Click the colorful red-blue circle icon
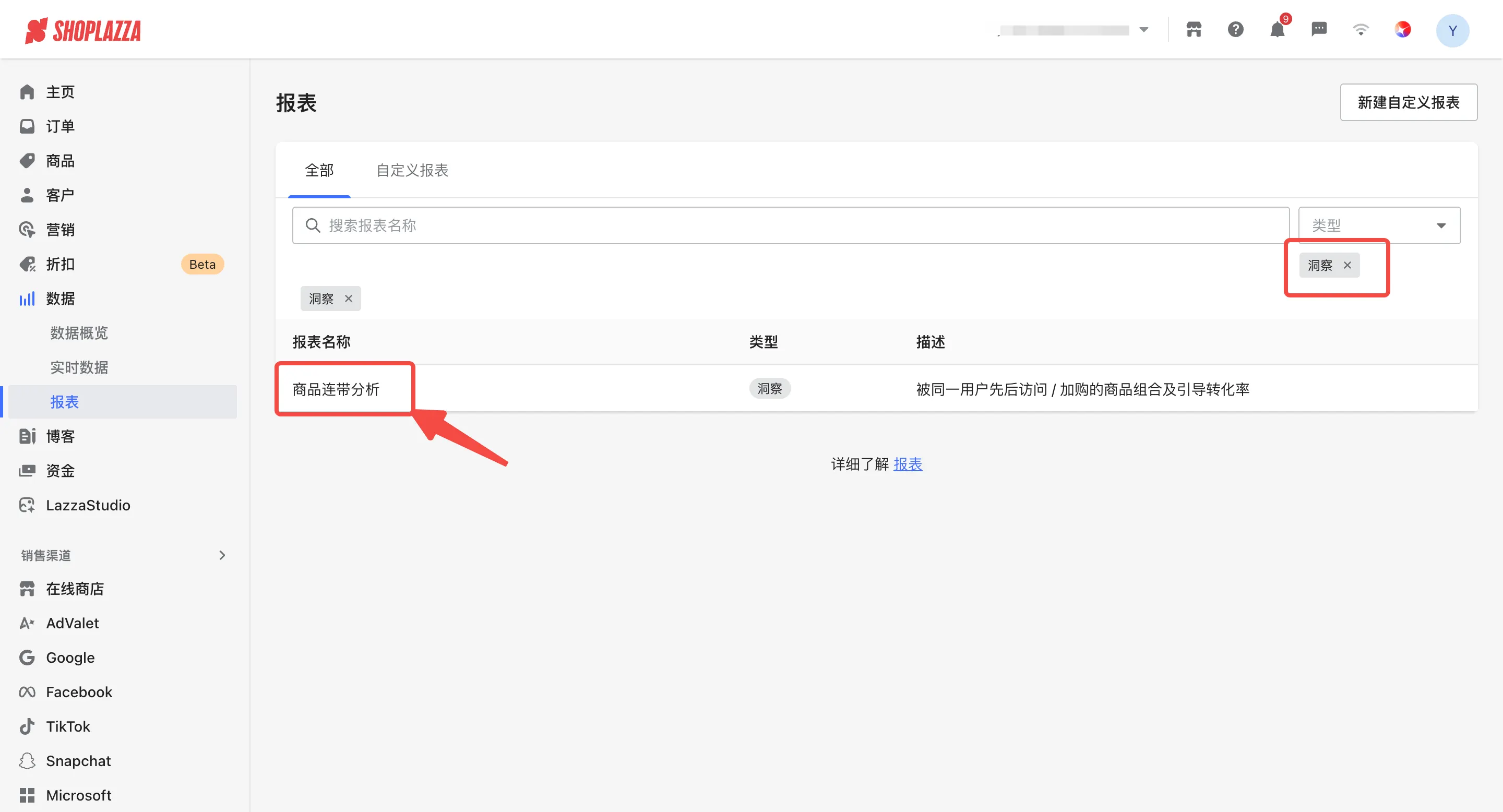This screenshot has width=1503, height=812. click(1403, 30)
